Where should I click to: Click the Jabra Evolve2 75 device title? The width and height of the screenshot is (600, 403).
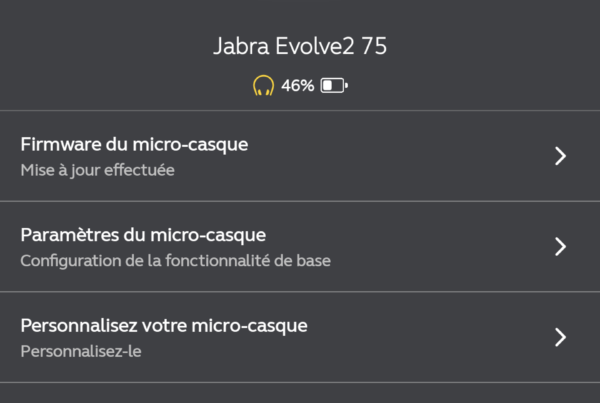click(x=300, y=46)
